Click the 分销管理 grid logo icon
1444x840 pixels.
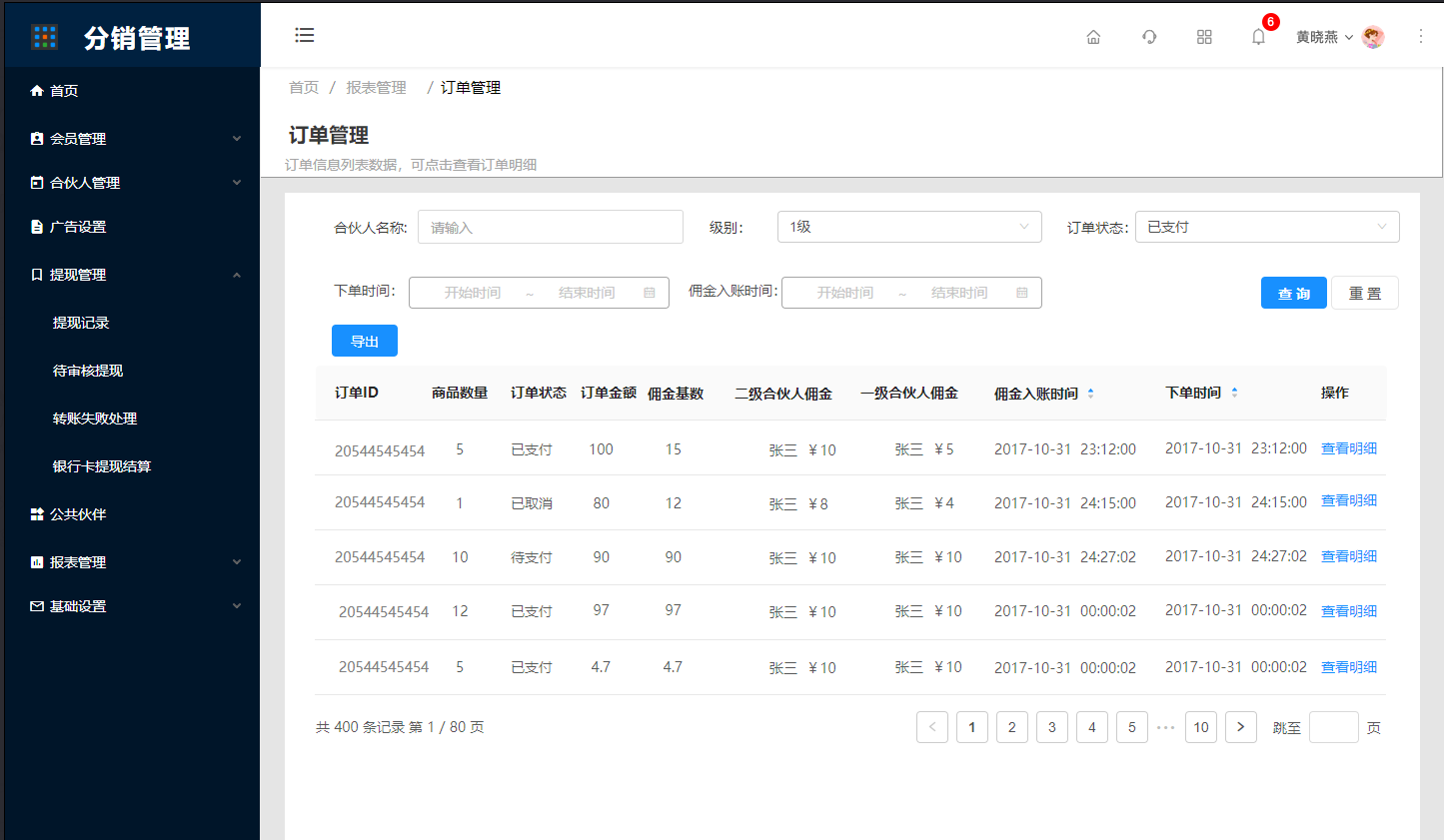45,37
